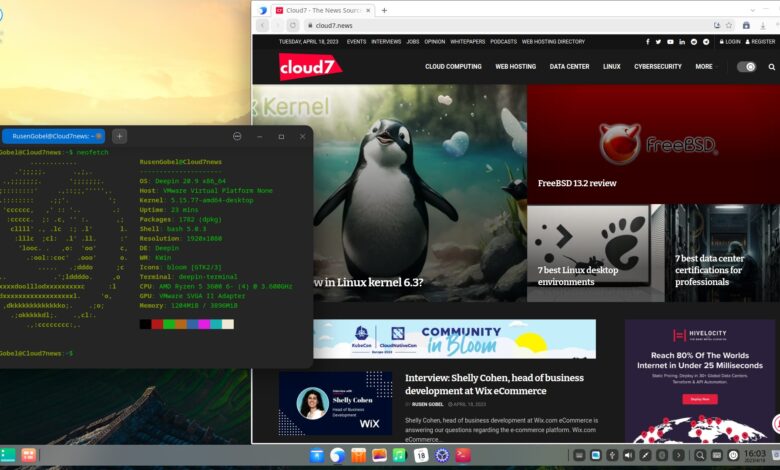Viewport: 780px width, 470px height.
Task: Open the site search magnifier icon
Action: [772, 67]
